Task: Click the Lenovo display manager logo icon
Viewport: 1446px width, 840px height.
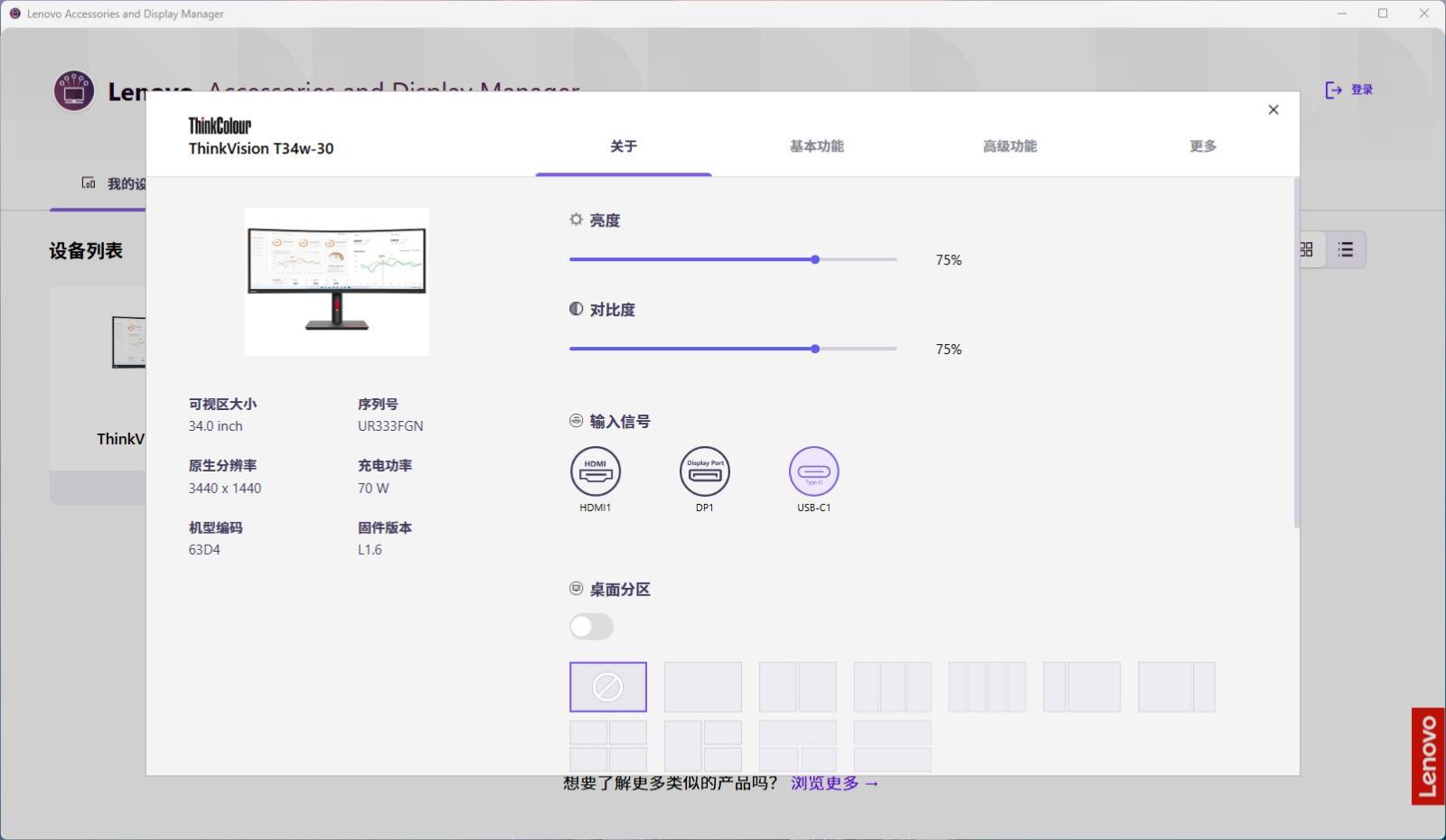Action: (x=74, y=91)
